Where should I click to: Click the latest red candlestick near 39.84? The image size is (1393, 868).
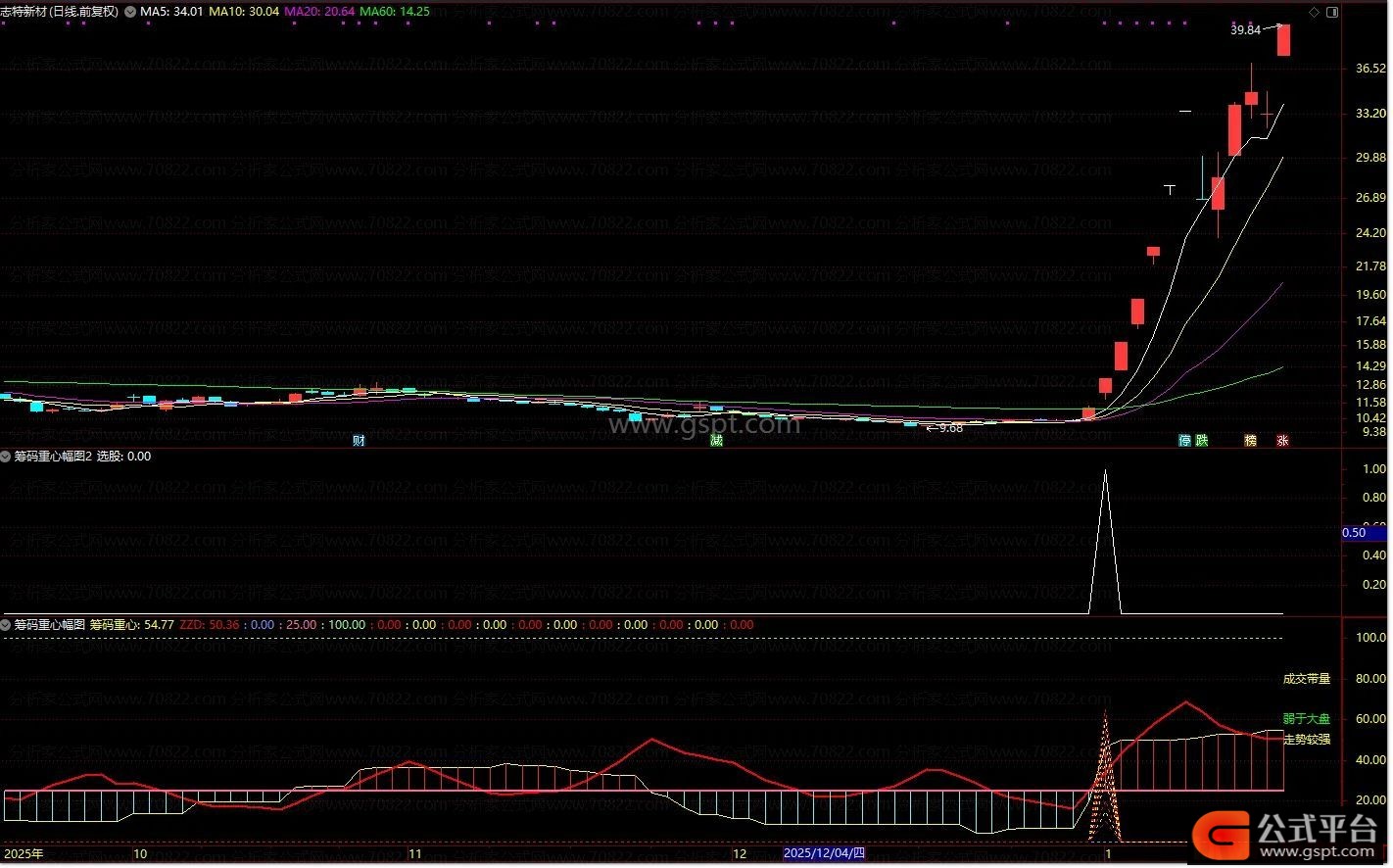(1283, 40)
